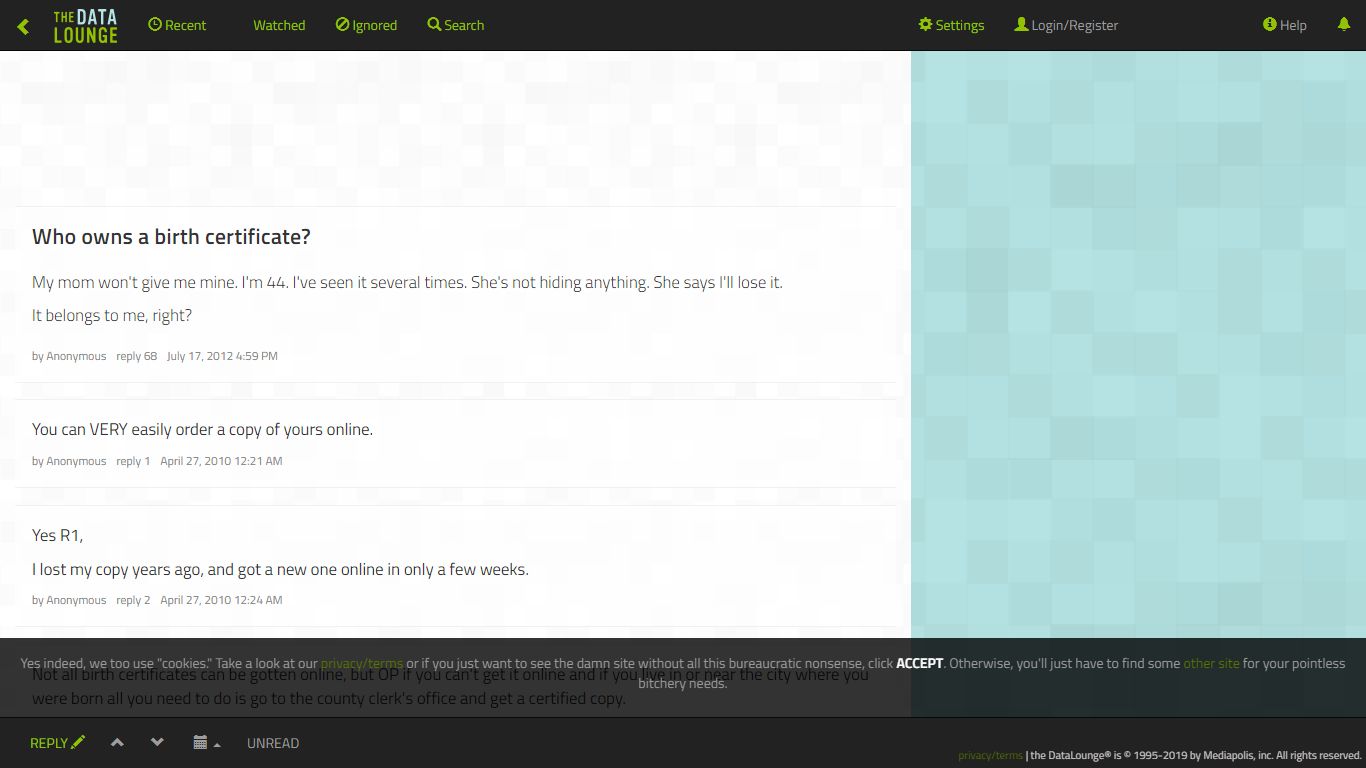This screenshot has width=1366, height=768.
Task: Open the Search menu item
Action: [x=456, y=25]
